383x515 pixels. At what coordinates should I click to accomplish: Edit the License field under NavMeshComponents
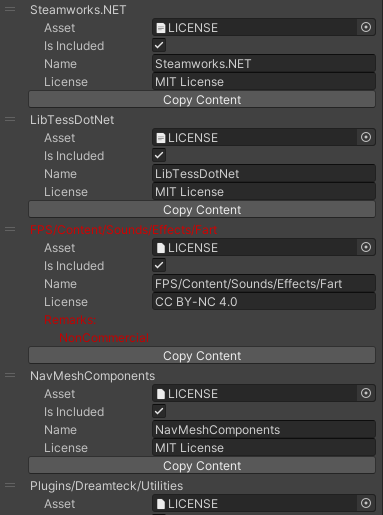pyautogui.click(x=264, y=448)
